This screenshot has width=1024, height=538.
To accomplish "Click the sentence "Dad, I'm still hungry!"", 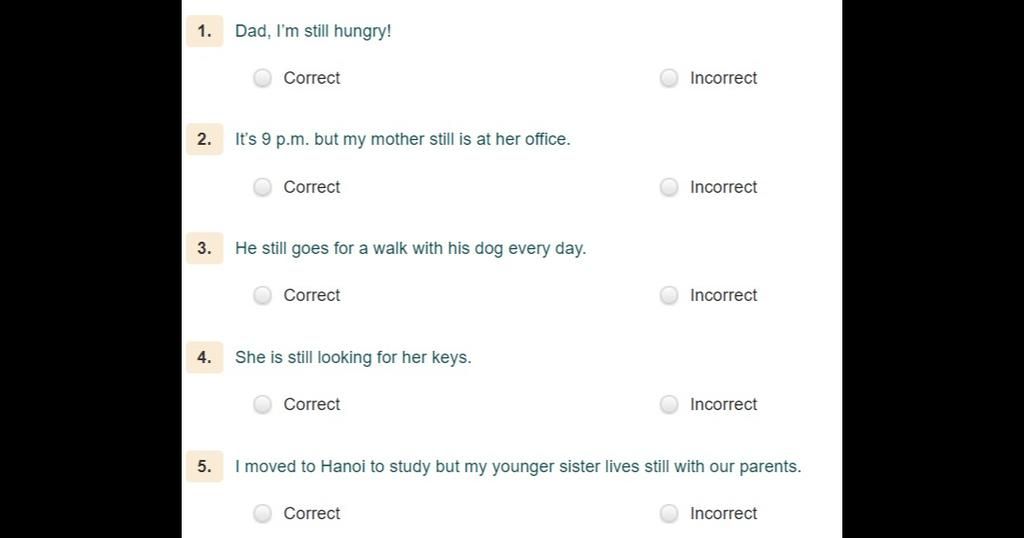I will (313, 31).
